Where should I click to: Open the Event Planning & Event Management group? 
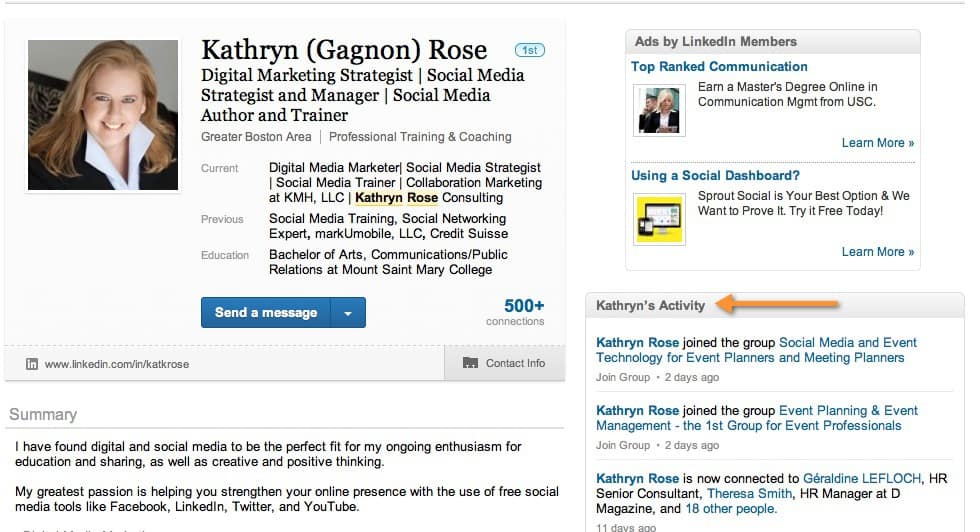tap(757, 418)
